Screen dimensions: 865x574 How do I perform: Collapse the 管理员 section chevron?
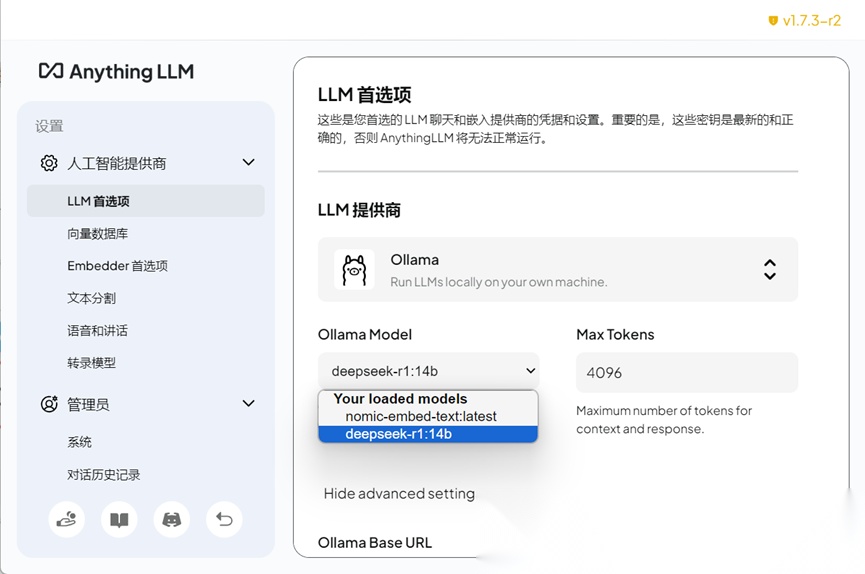coord(249,403)
